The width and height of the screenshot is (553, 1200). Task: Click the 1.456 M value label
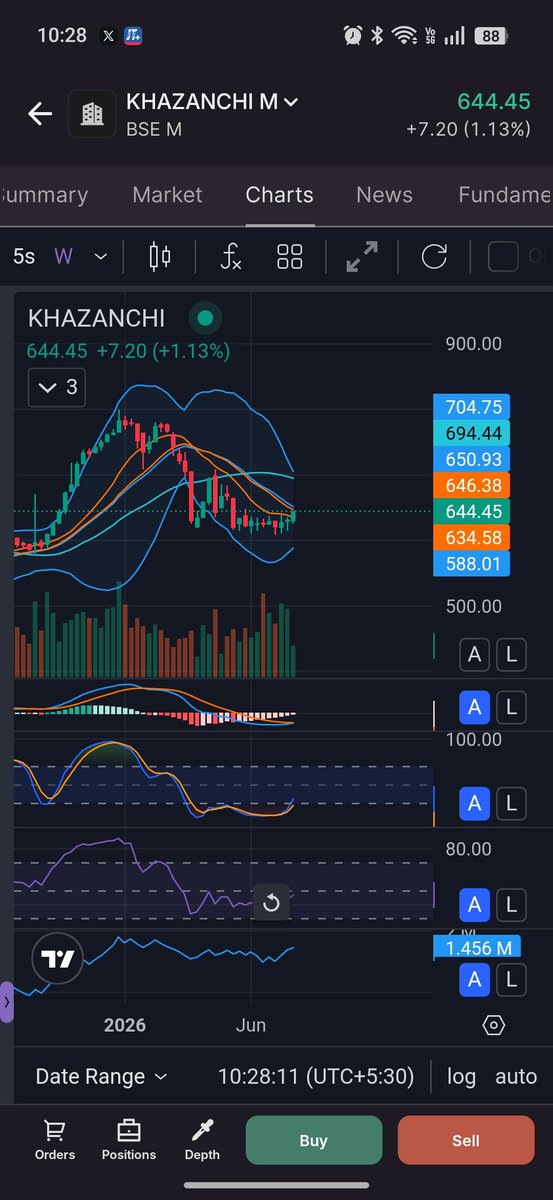tap(478, 947)
